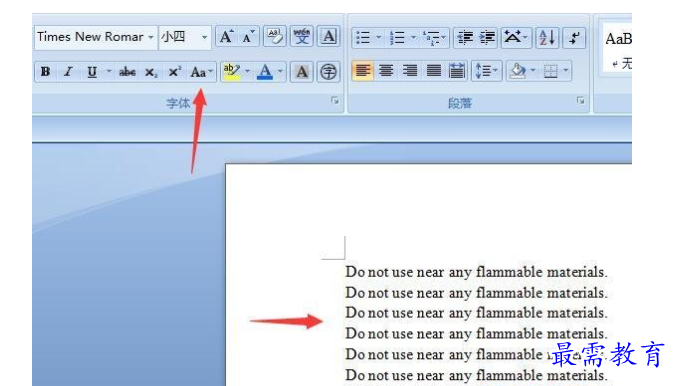Click Increase Indent icon
The height and width of the screenshot is (386, 673).
487,37
